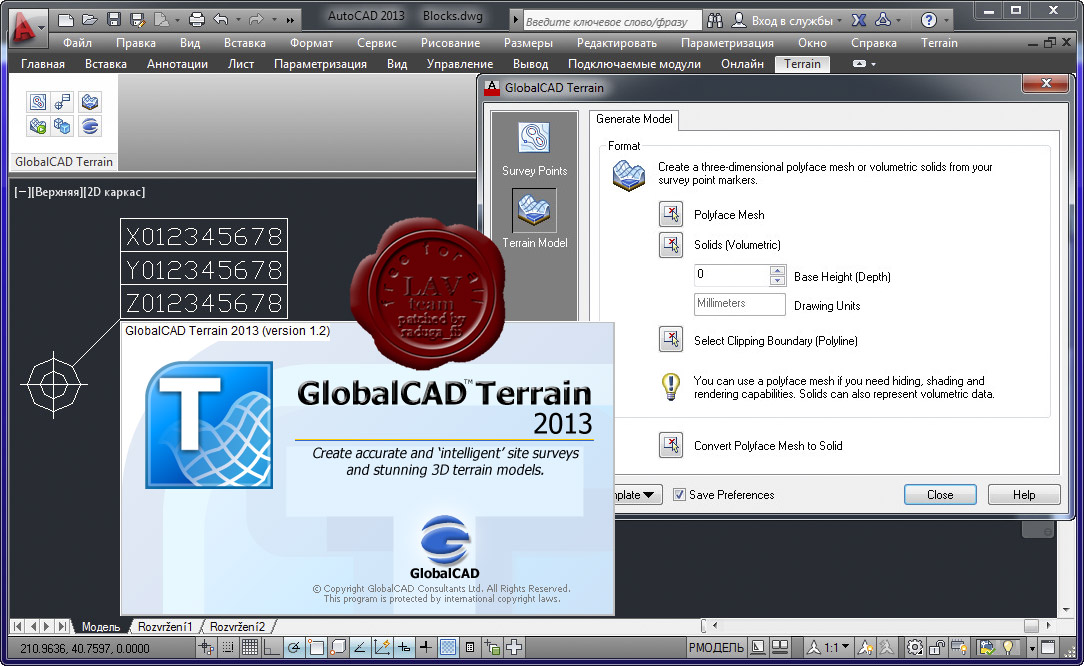Search with binoculars icon
1084x666 pixels.
(715, 21)
